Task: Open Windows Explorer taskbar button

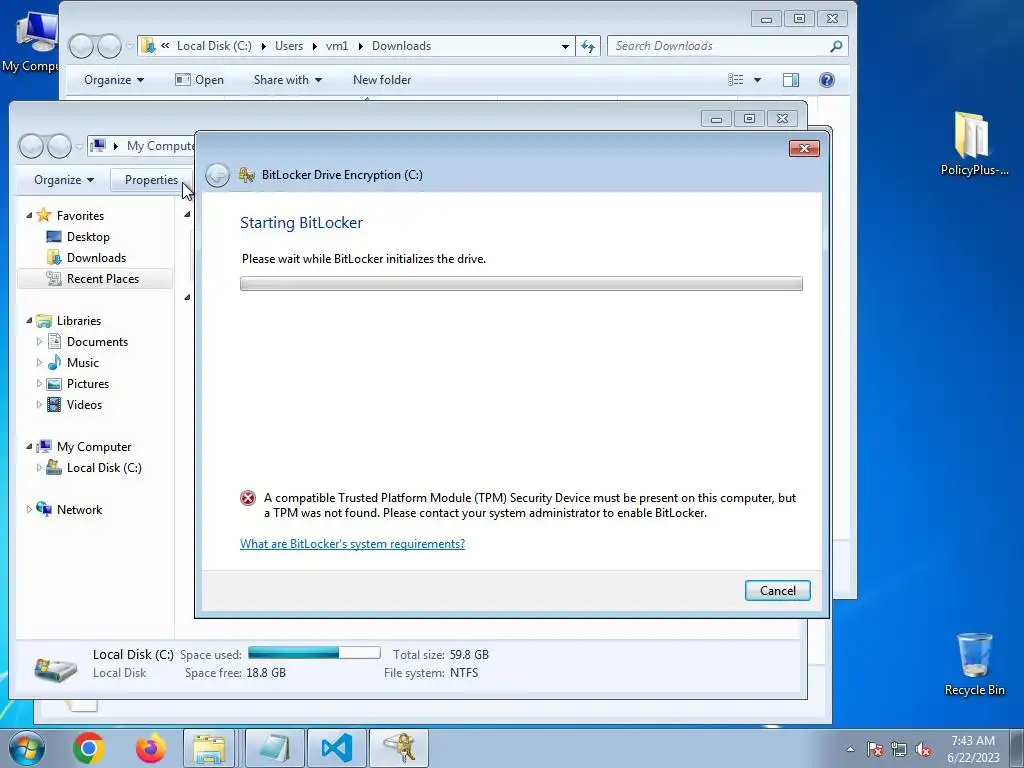Action: click(209, 748)
